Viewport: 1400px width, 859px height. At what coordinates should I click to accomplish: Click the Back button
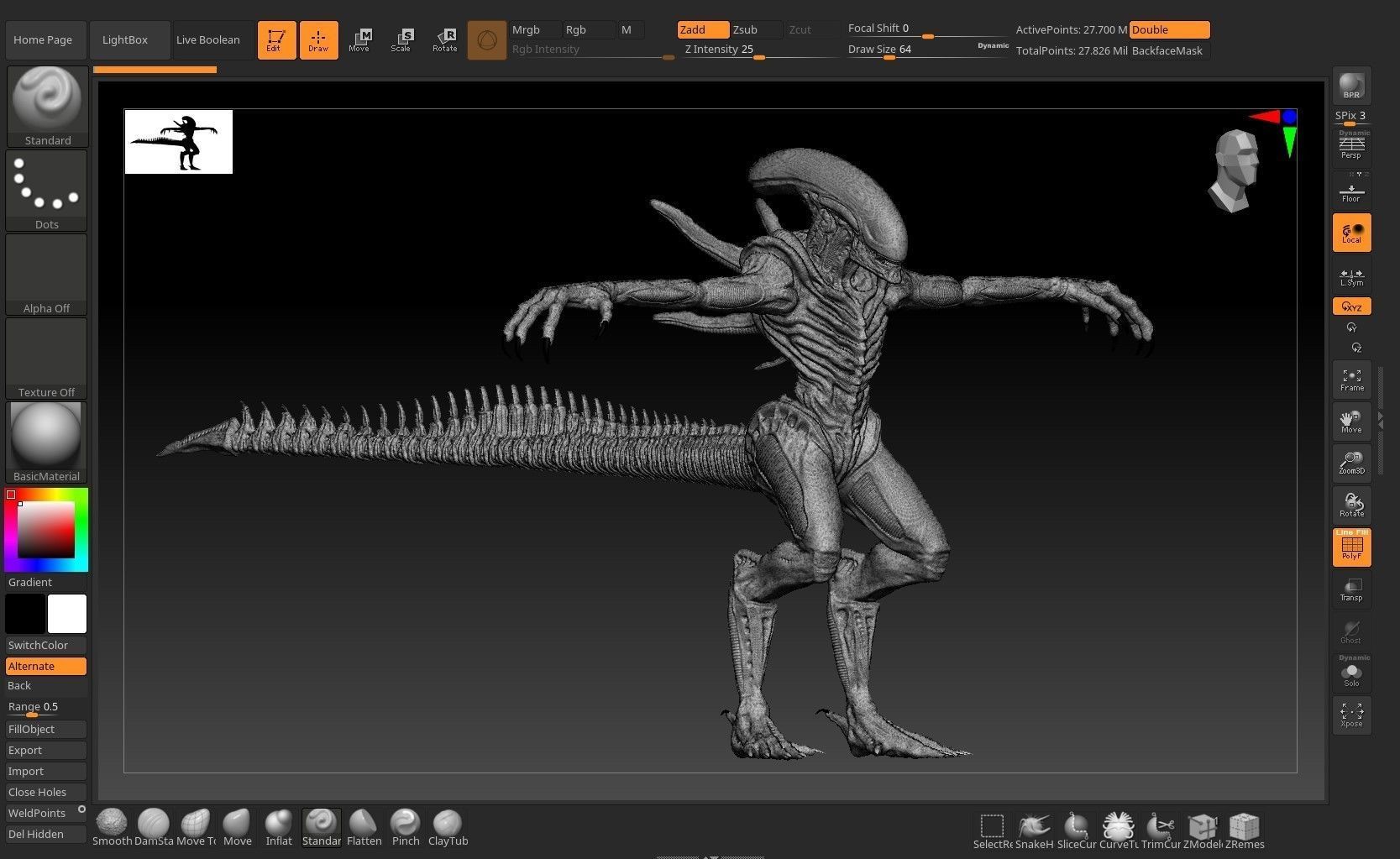click(x=46, y=686)
